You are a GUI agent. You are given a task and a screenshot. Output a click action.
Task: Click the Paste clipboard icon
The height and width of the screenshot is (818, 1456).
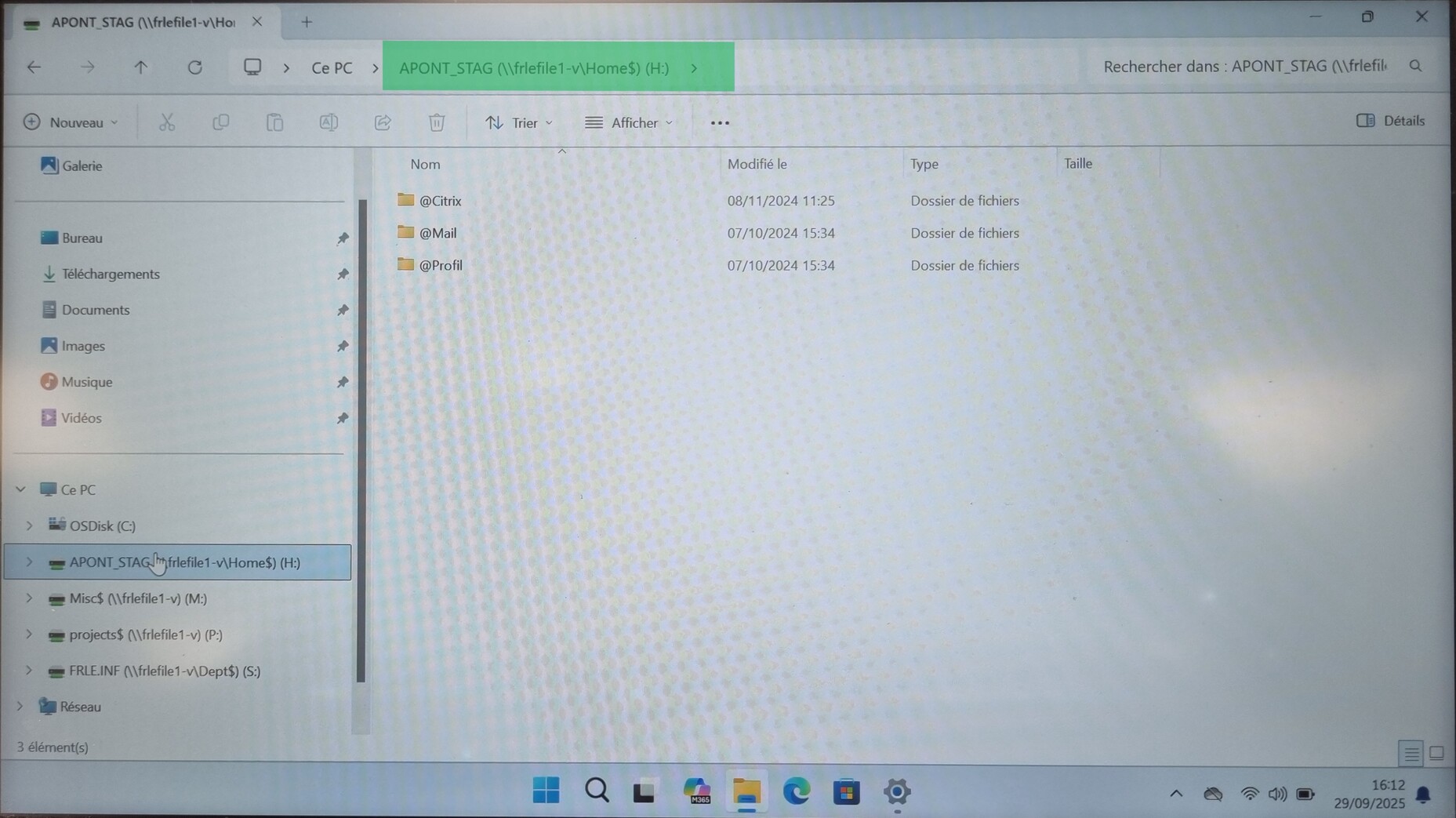click(x=274, y=122)
